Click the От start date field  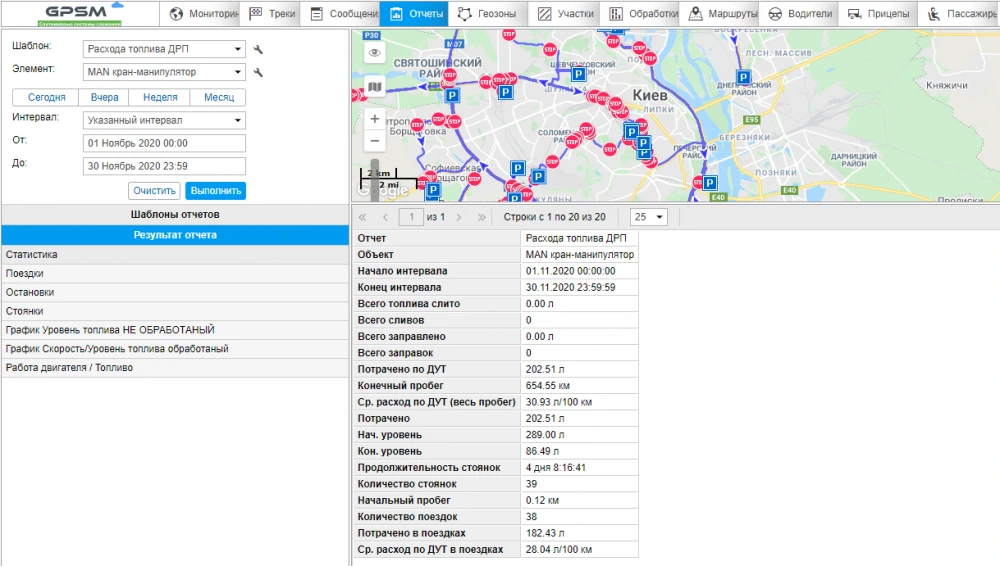pos(164,143)
